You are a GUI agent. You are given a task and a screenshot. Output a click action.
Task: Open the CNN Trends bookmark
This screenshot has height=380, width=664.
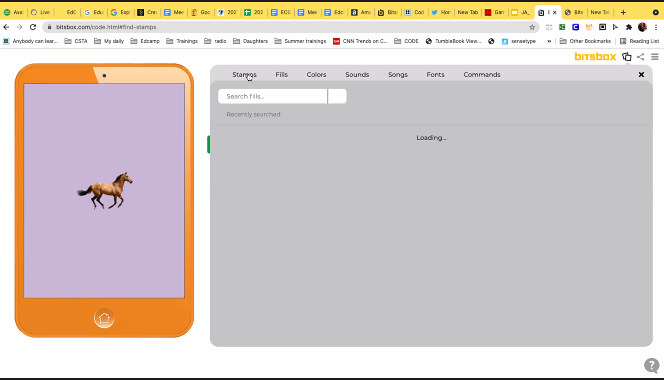coord(360,41)
